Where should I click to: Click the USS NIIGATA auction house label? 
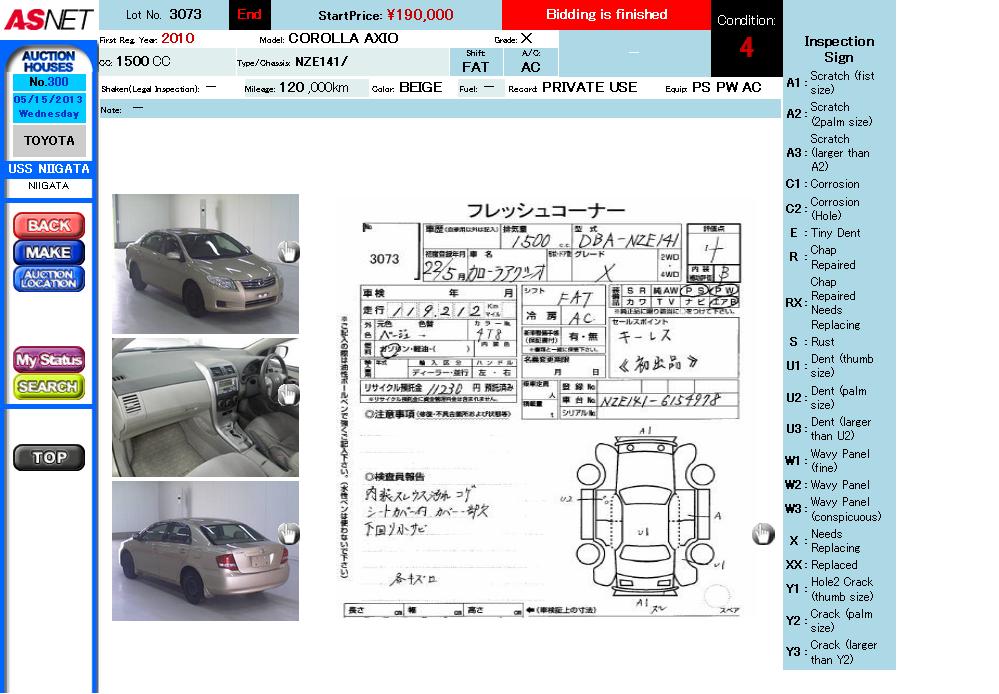49,169
